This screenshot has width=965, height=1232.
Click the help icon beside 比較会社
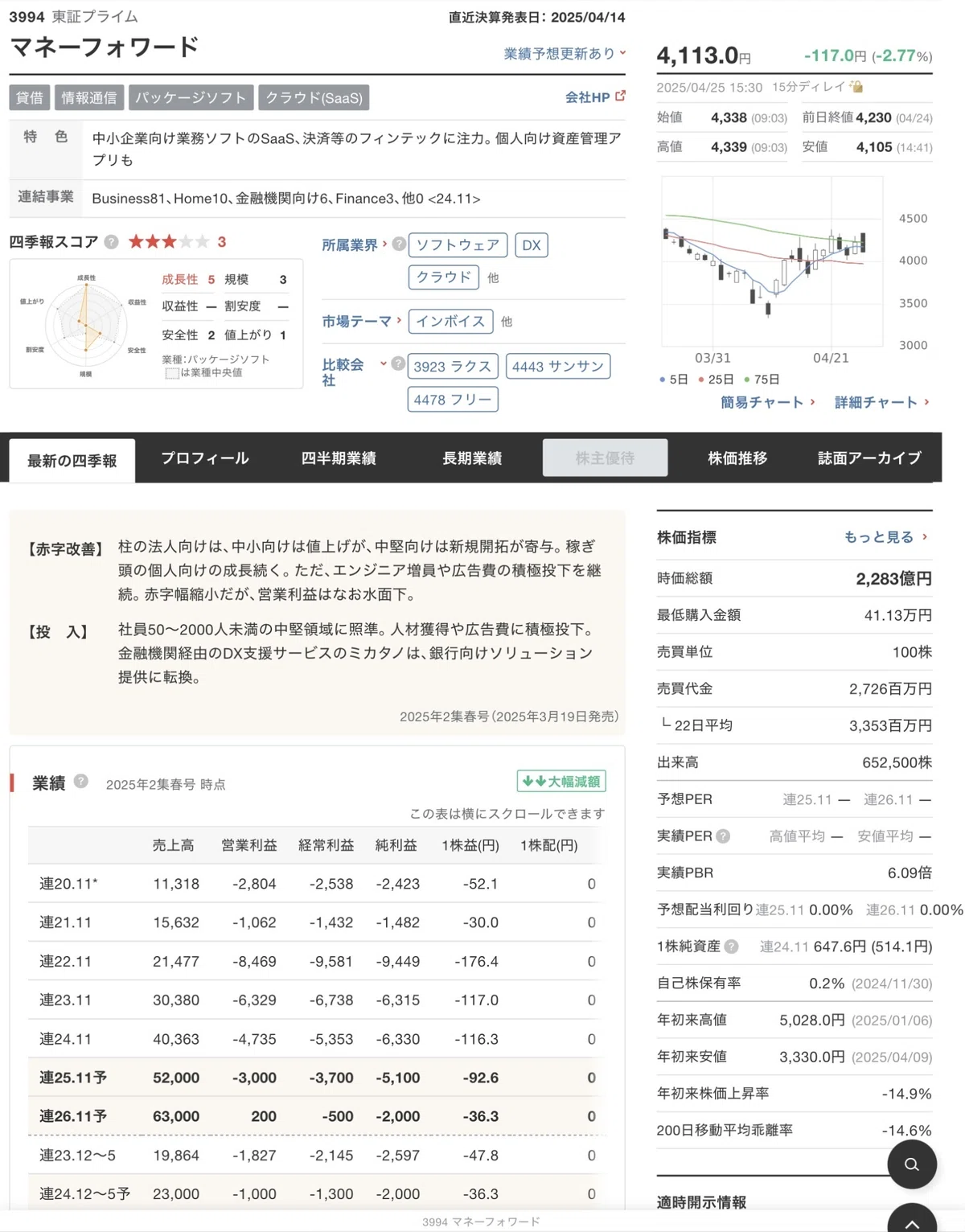(x=398, y=363)
